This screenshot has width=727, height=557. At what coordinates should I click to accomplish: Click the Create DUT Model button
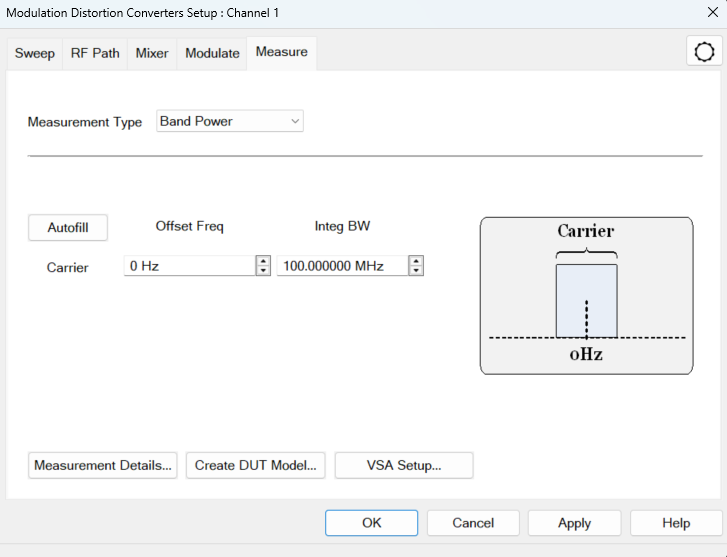pos(255,465)
